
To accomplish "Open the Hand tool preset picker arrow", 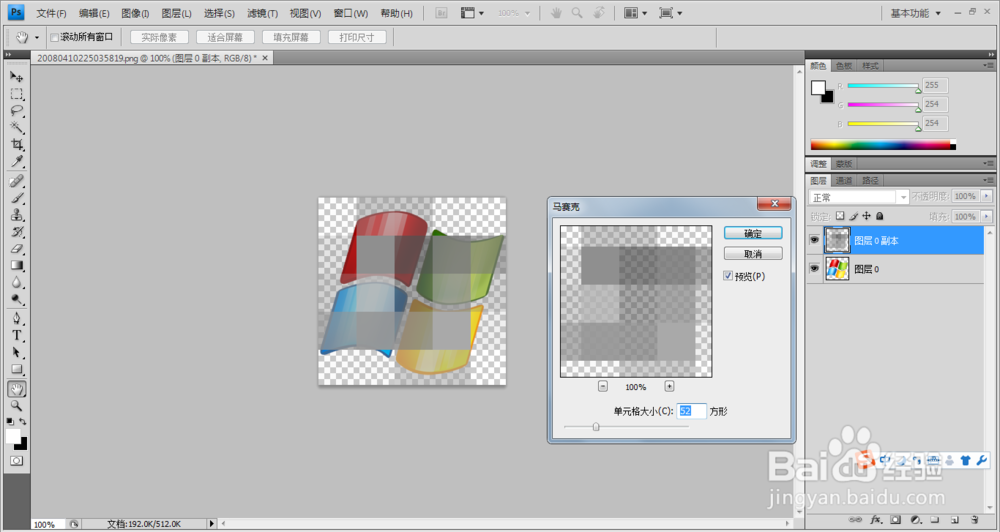I will [36, 38].
